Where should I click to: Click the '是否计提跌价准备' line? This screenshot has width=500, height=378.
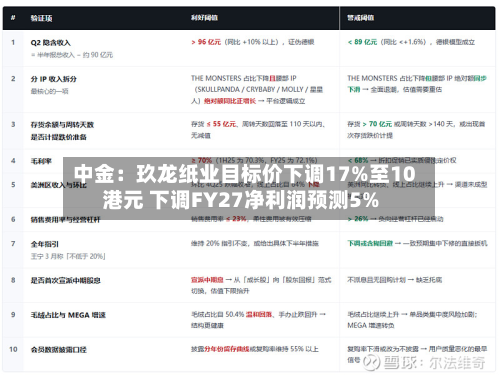59,137
